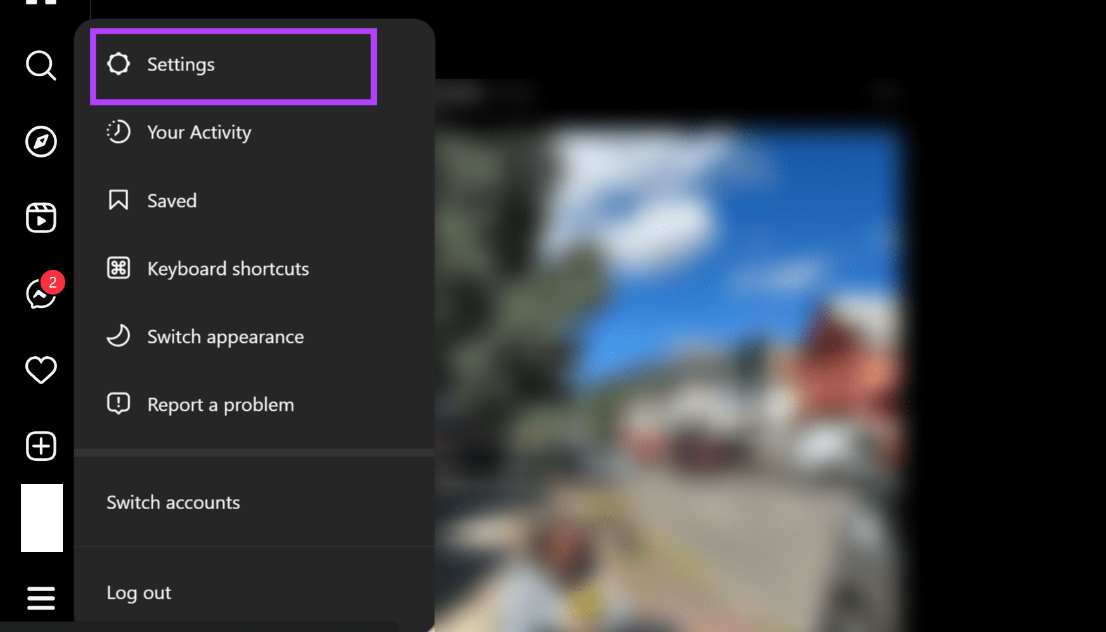Open the Reels icon in sidebar
The width and height of the screenshot is (1106, 632).
(41, 217)
